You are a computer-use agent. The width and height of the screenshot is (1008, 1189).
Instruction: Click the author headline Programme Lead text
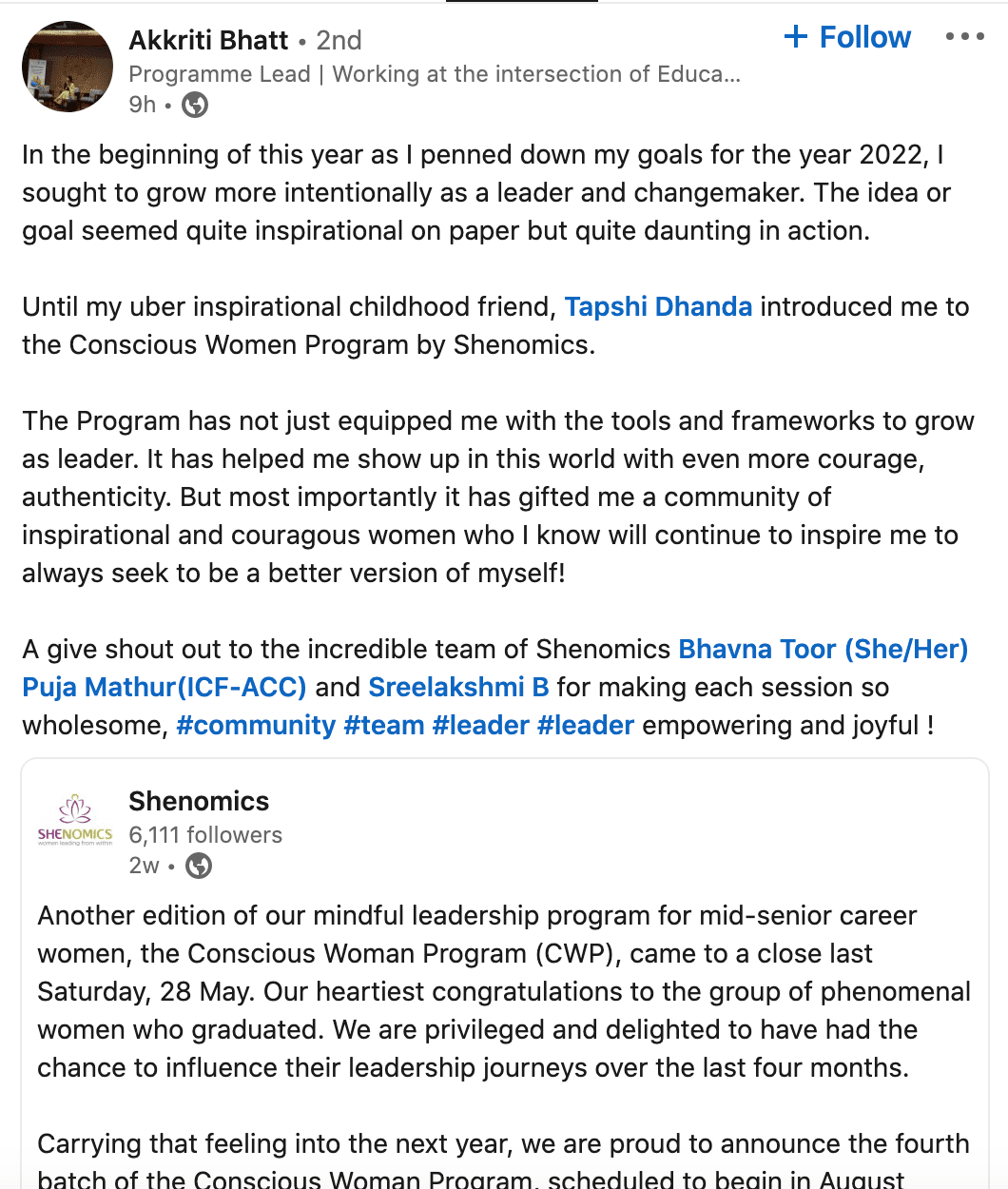(434, 74)
